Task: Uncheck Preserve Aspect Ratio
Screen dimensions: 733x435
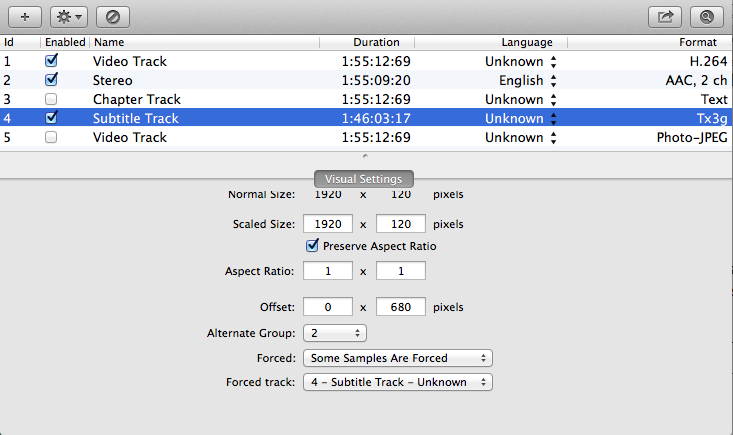Action: 312,245
